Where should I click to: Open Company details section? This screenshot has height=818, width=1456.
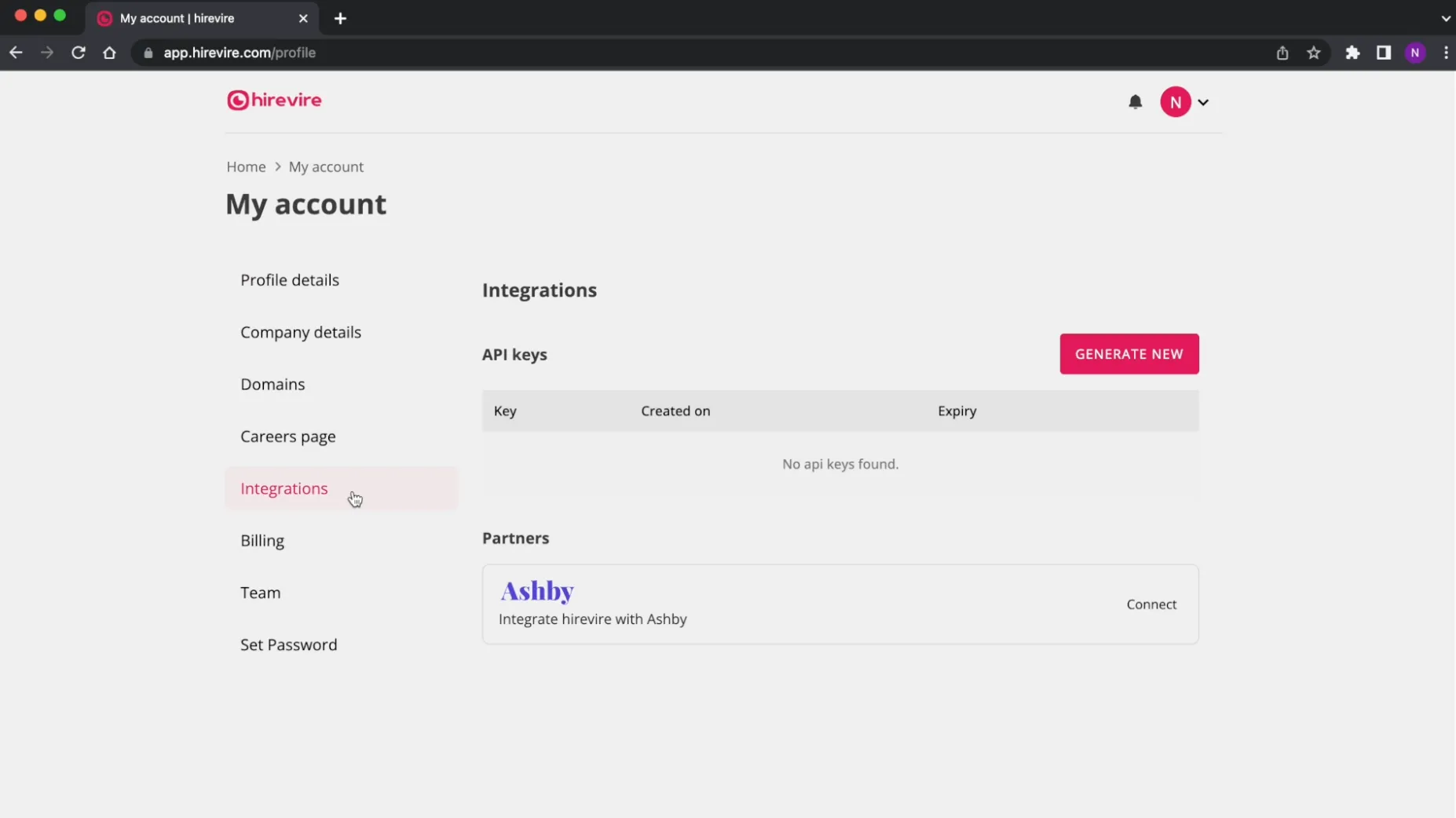click(x=340, y=332)
